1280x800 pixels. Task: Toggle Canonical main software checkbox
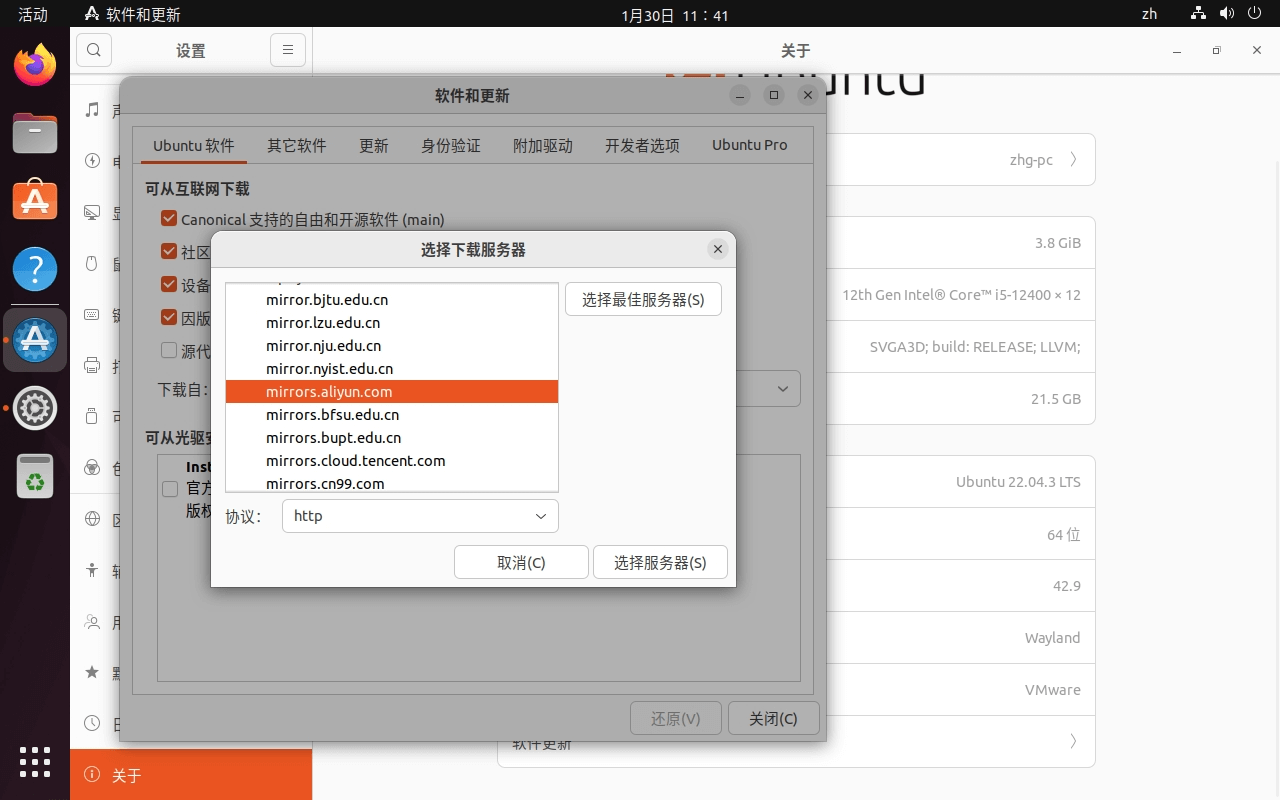(169, 219)
